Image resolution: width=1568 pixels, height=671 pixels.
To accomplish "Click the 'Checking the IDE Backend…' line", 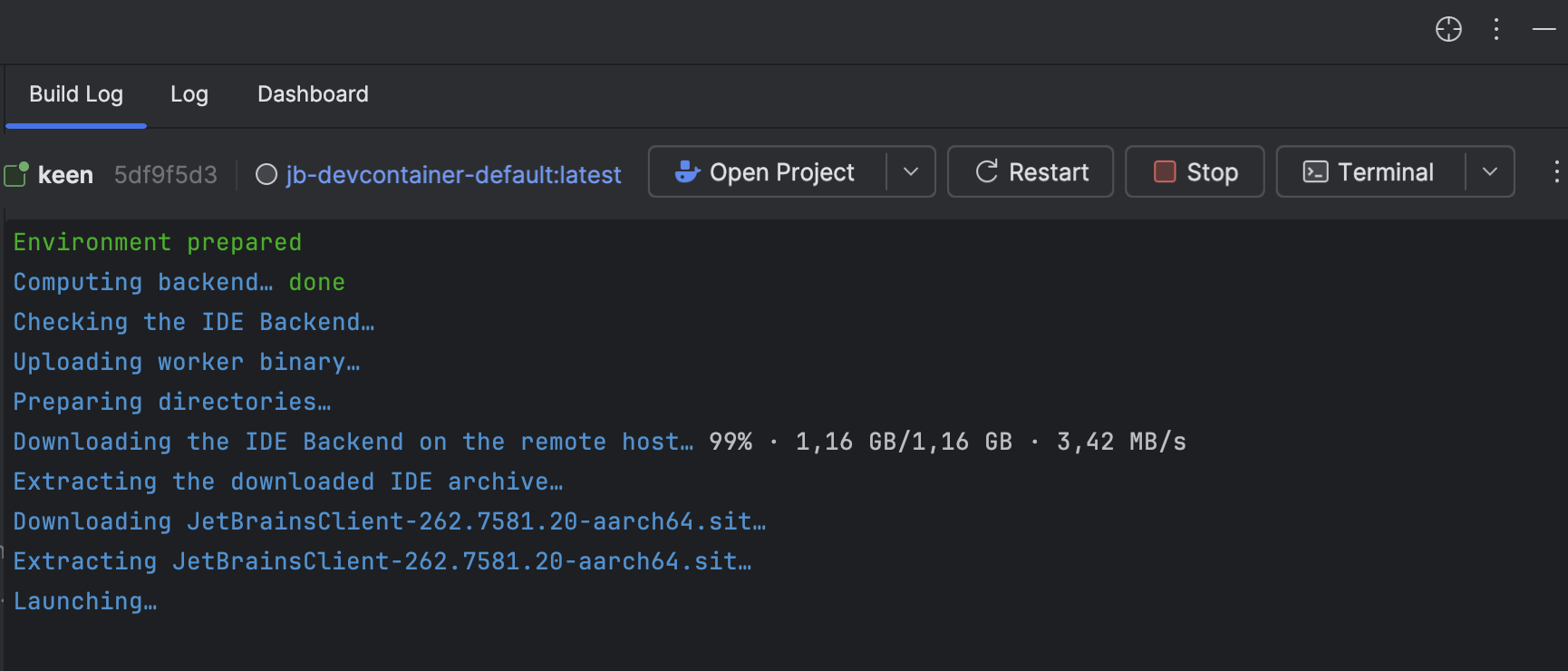I will 194,322.
